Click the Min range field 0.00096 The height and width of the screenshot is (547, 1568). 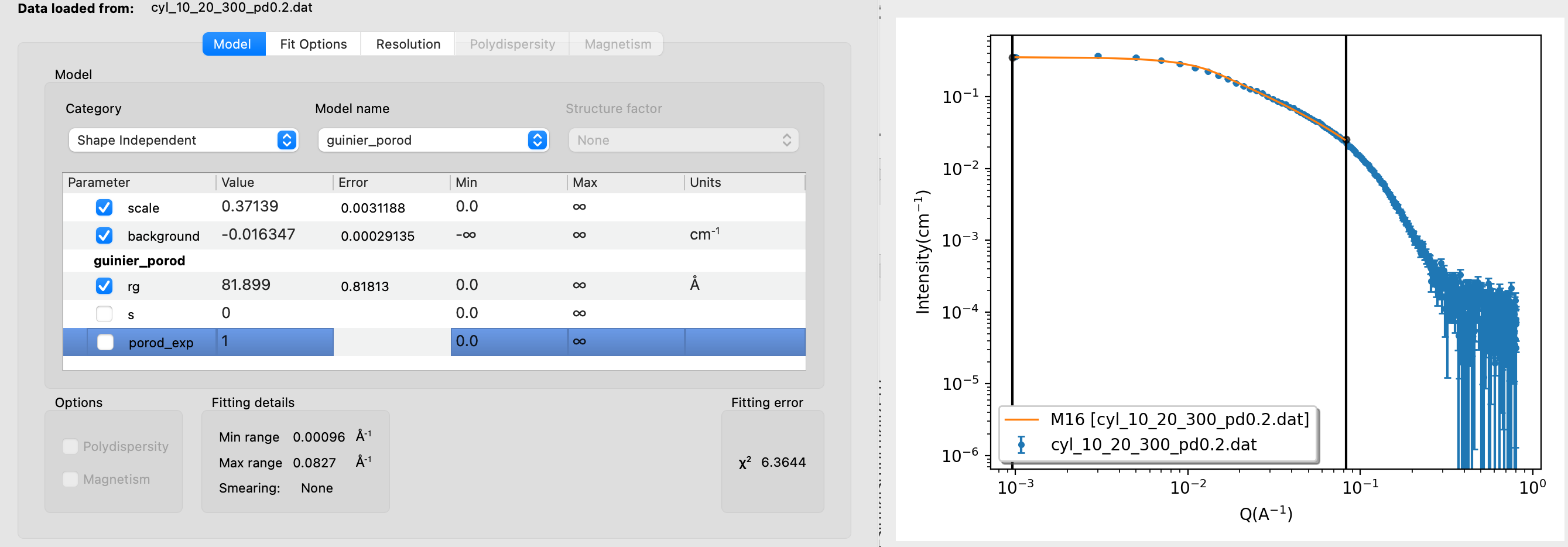(x=319, y=437)
